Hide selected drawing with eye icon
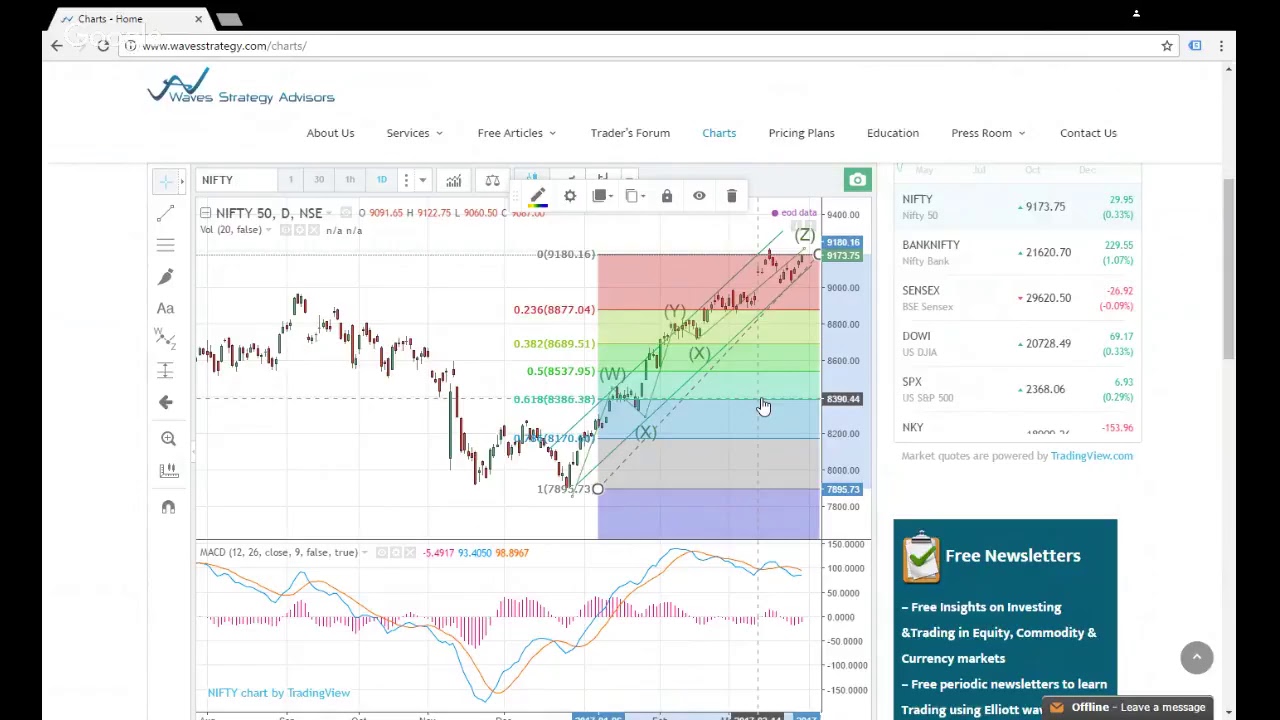 point(699,196)
